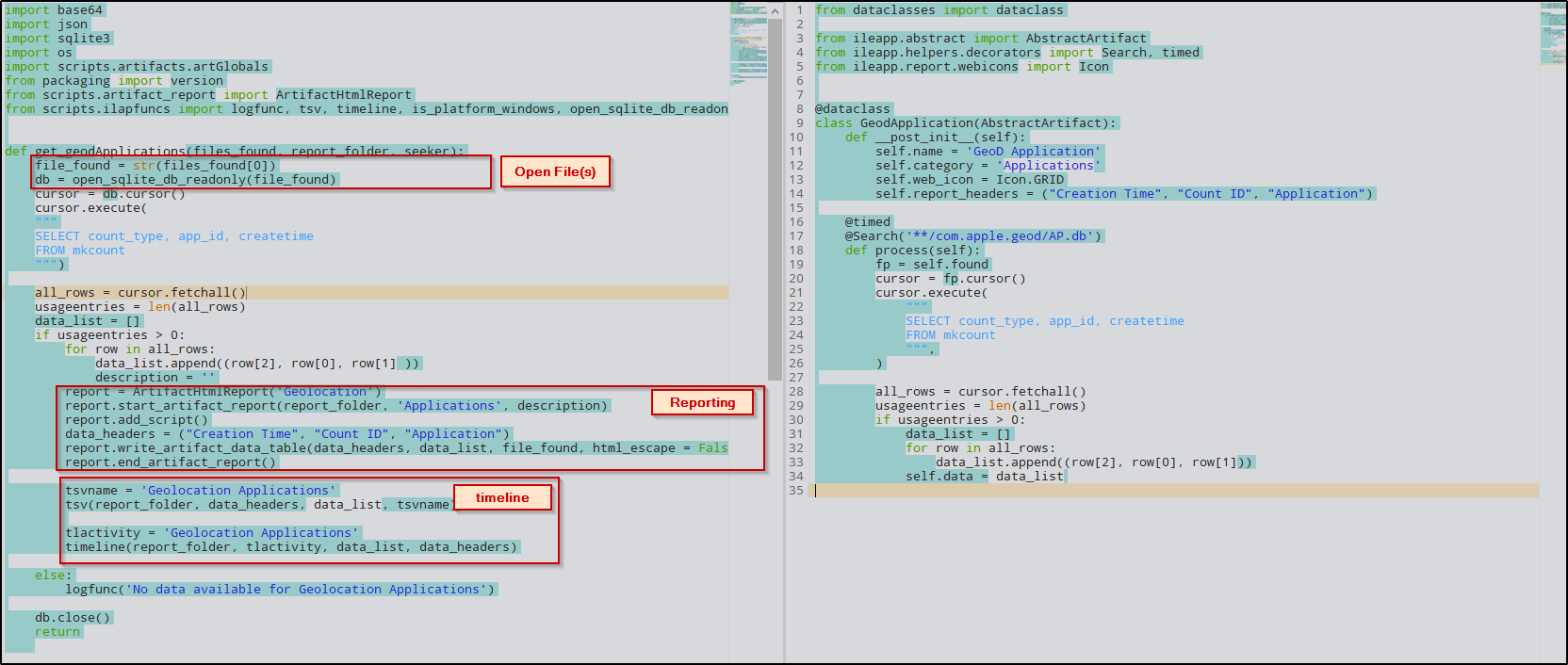Click 'class GeodApplication(AbstractArtifact):' line
Screen dimensions: 1568x665
(966, 123)
